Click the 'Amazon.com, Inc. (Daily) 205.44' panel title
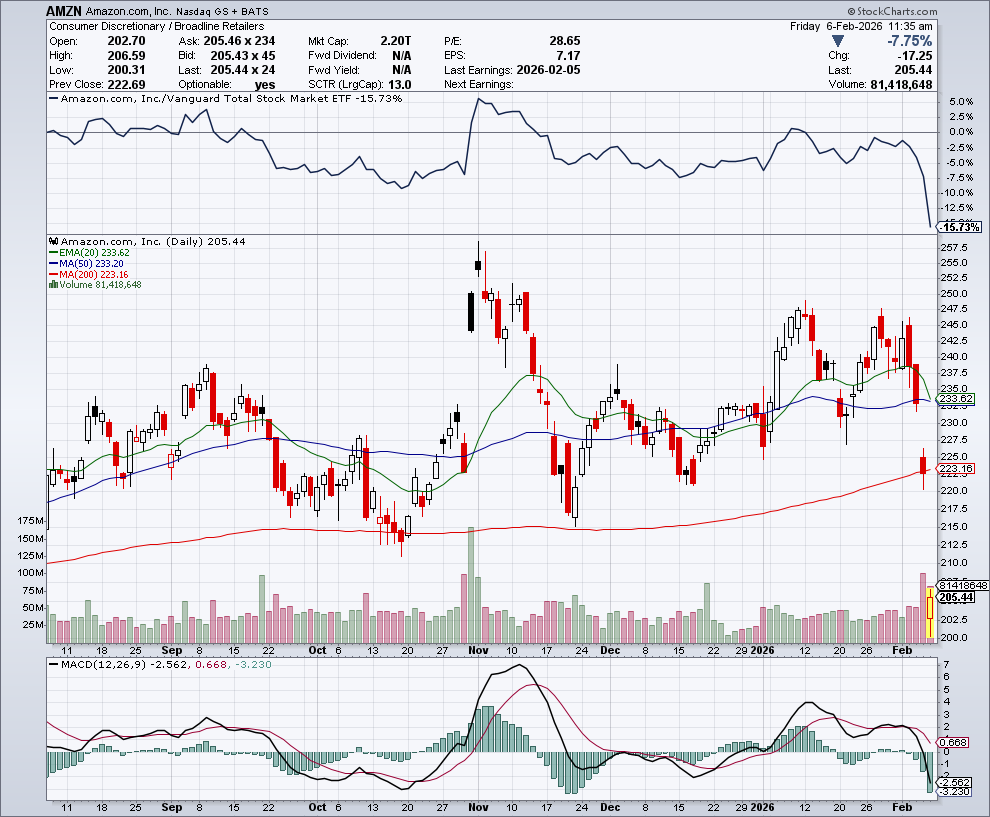The image size is (990, 817). (153, 241)
